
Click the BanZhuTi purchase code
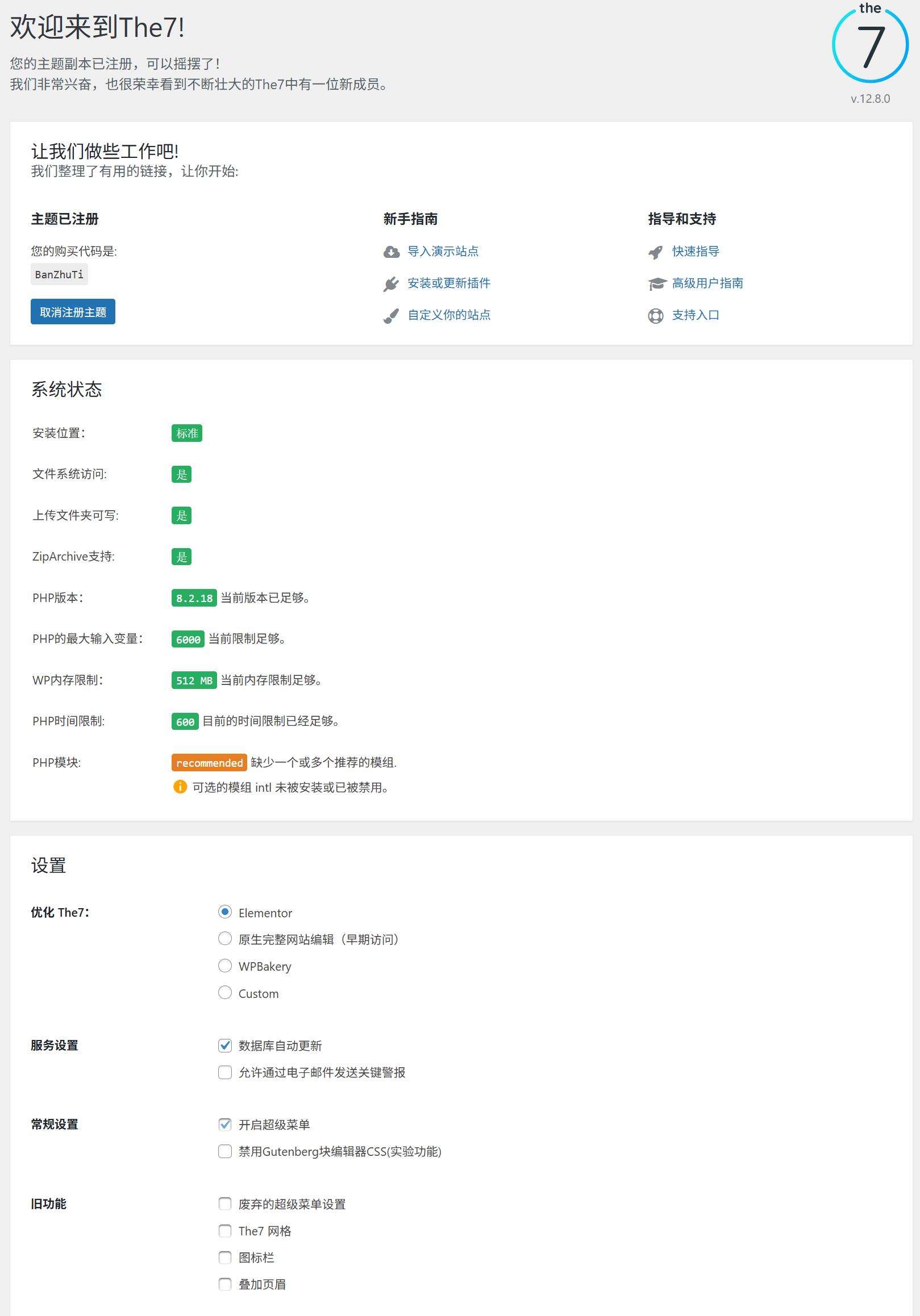(59, 274)
